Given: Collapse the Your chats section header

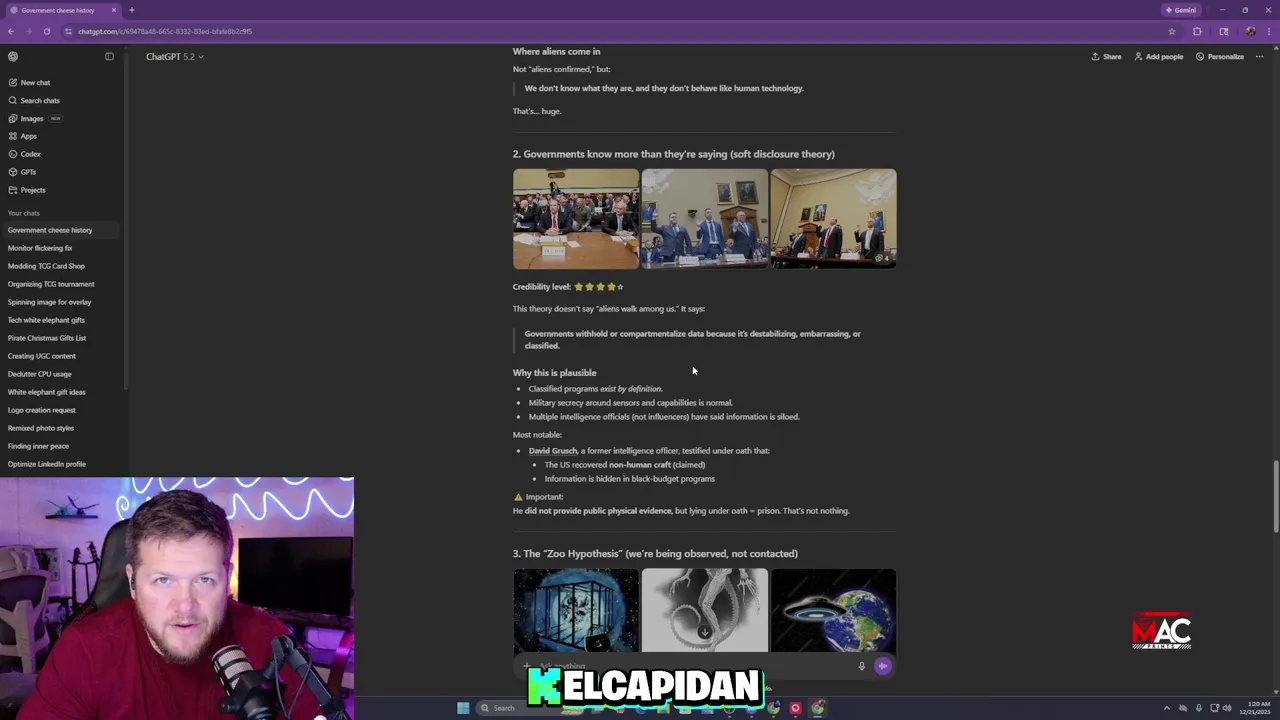Looking at the screenshot, I should coord(24,213).
